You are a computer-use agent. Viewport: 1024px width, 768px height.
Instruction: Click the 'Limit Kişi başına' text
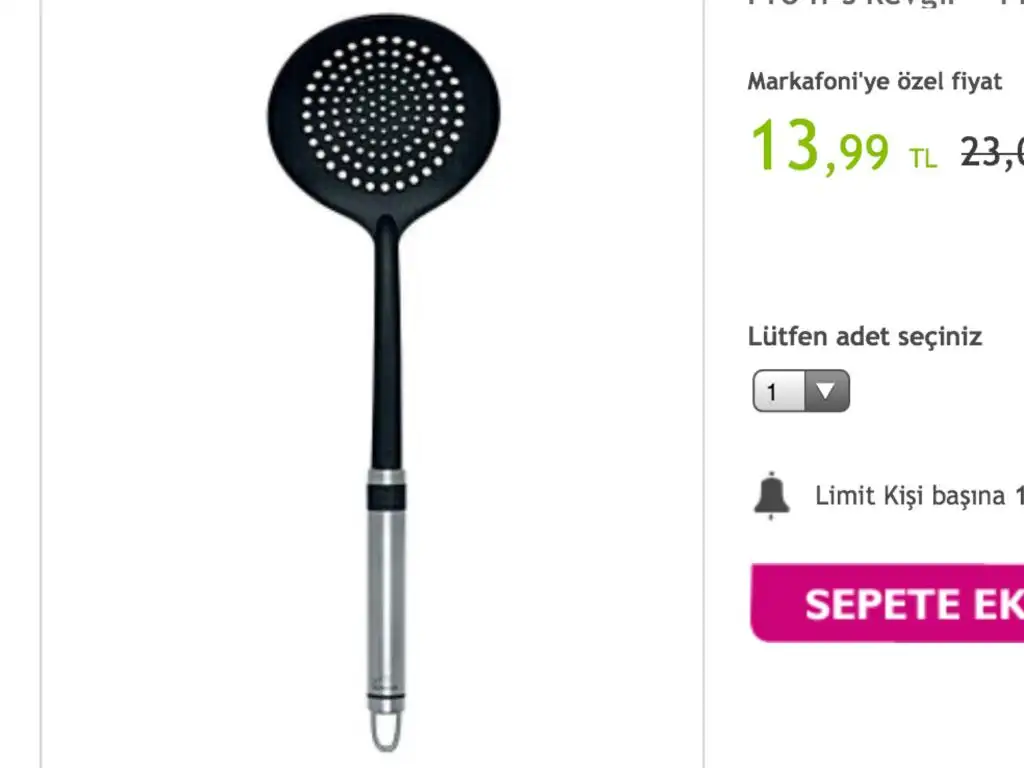pos(910,496)
